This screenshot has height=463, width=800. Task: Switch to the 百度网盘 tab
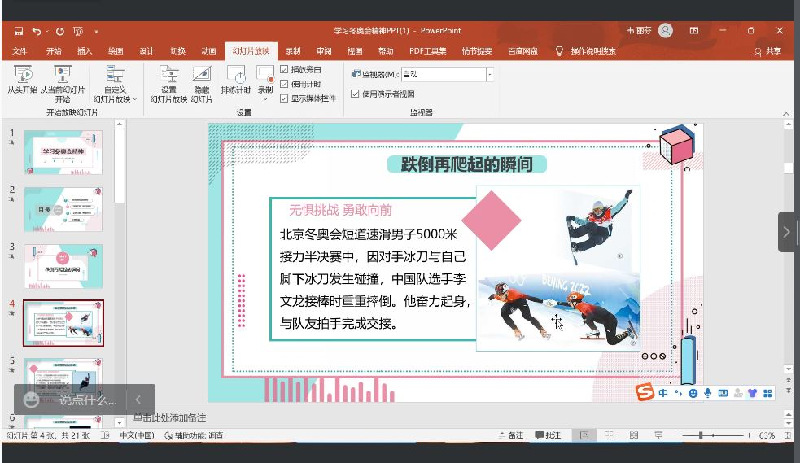tap(523, 51)
